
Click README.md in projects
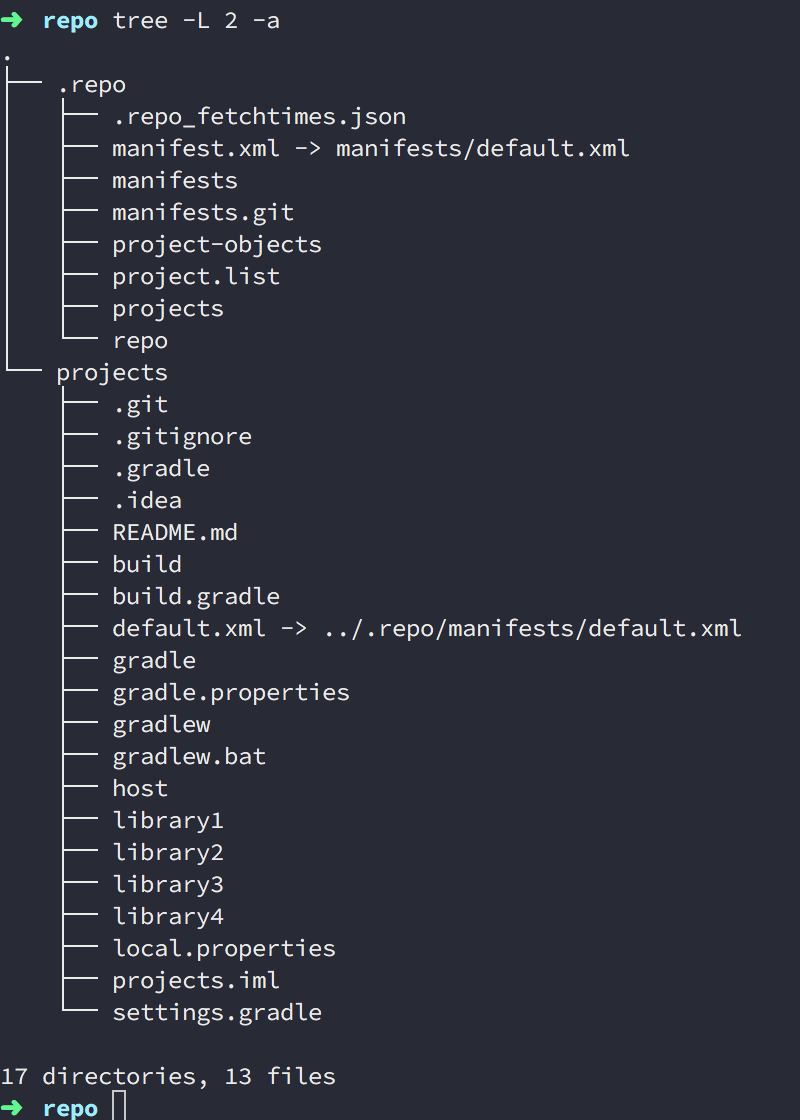tap(175, 532)
